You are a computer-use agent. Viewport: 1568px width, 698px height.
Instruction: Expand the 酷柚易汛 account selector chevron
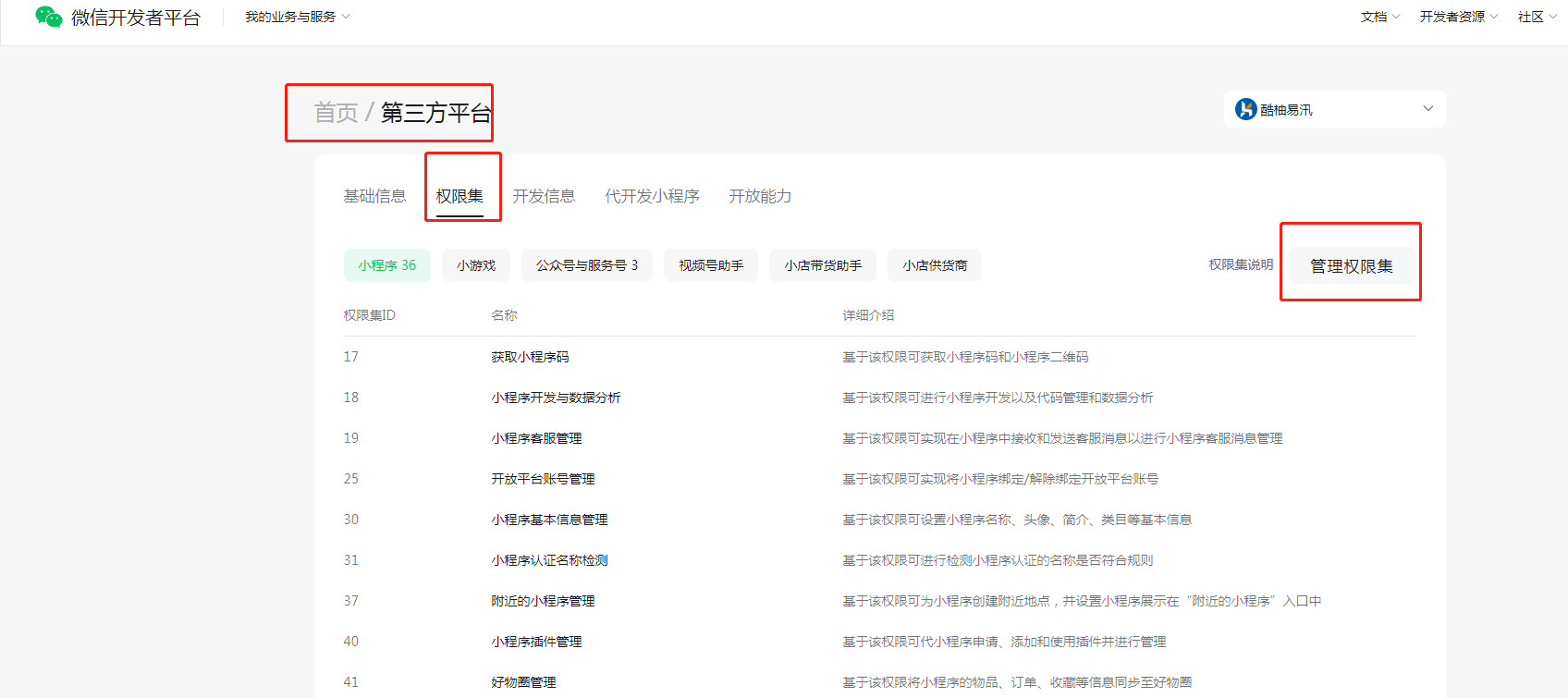pos(1427,109)
